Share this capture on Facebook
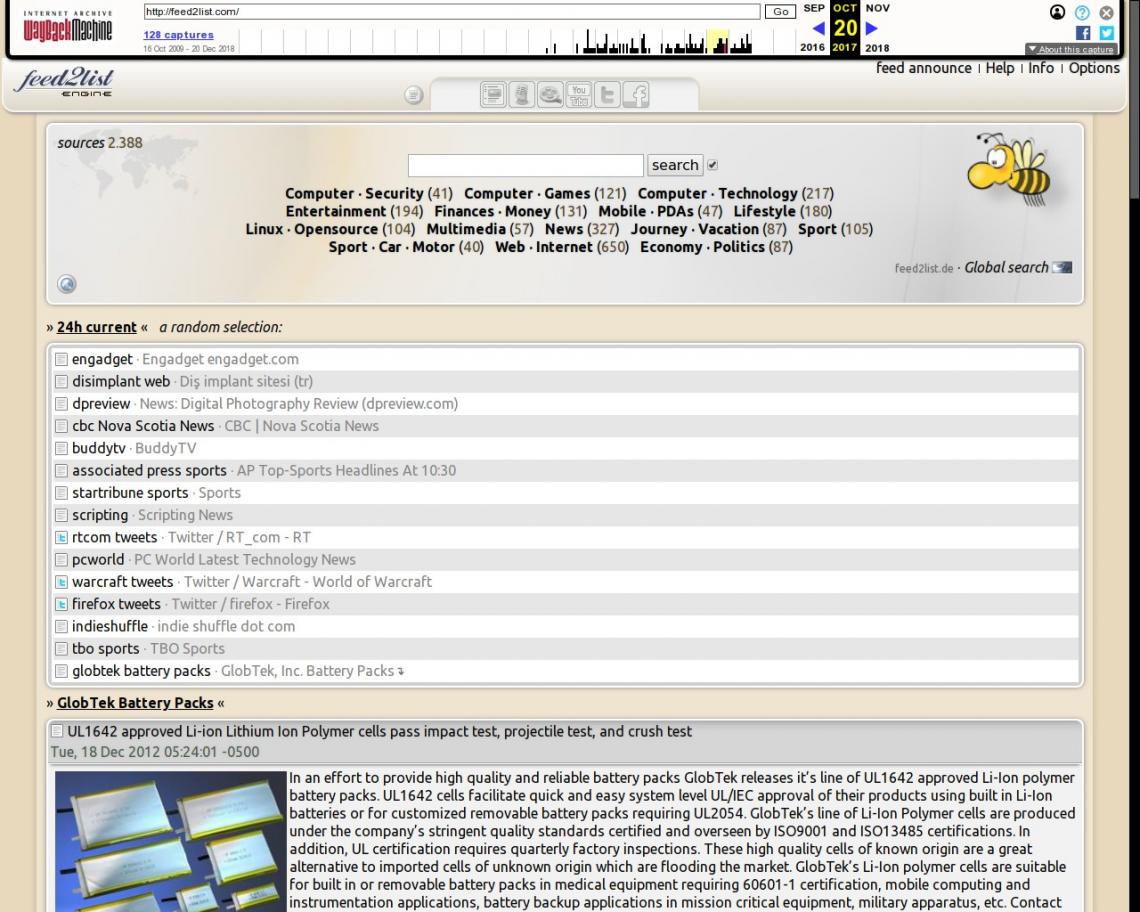Image resolution: width=1140 pixels, height=912 pixels. [1083, 33]
